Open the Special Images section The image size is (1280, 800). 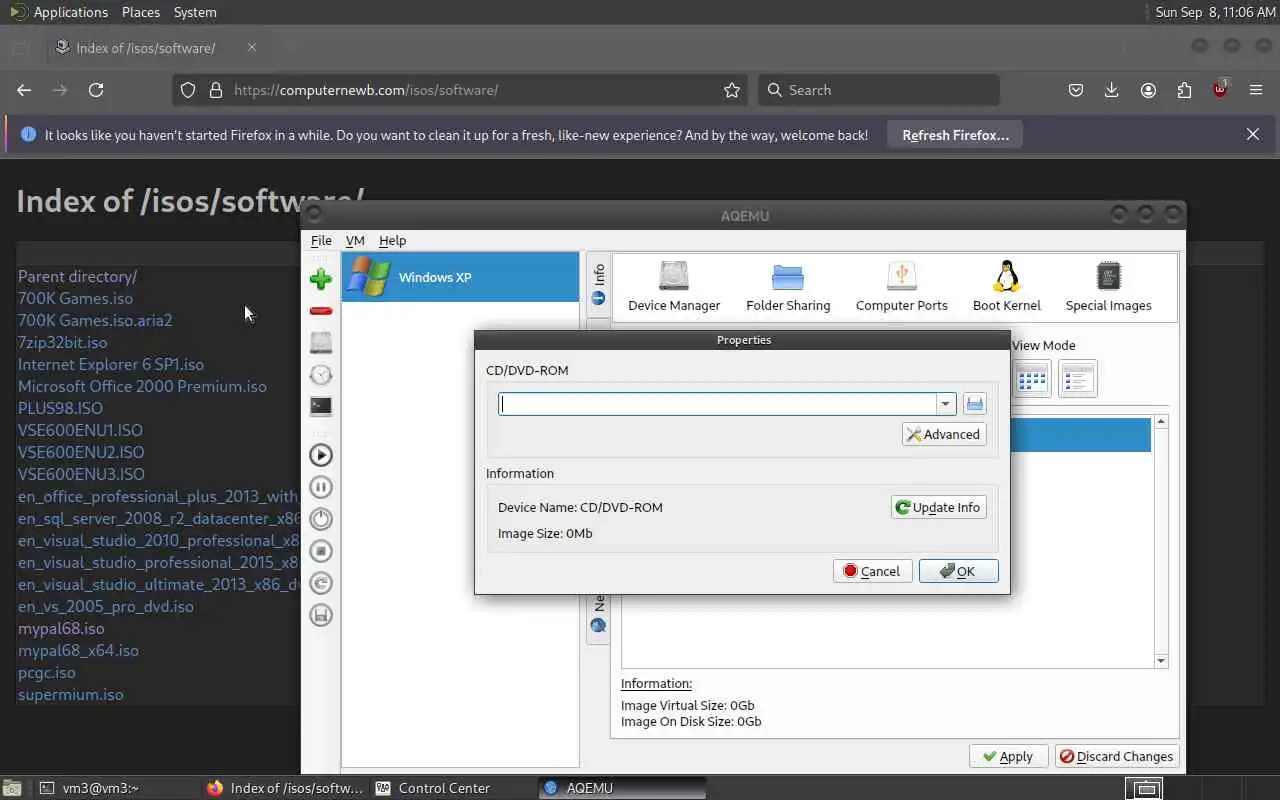tap(1108, 286)
